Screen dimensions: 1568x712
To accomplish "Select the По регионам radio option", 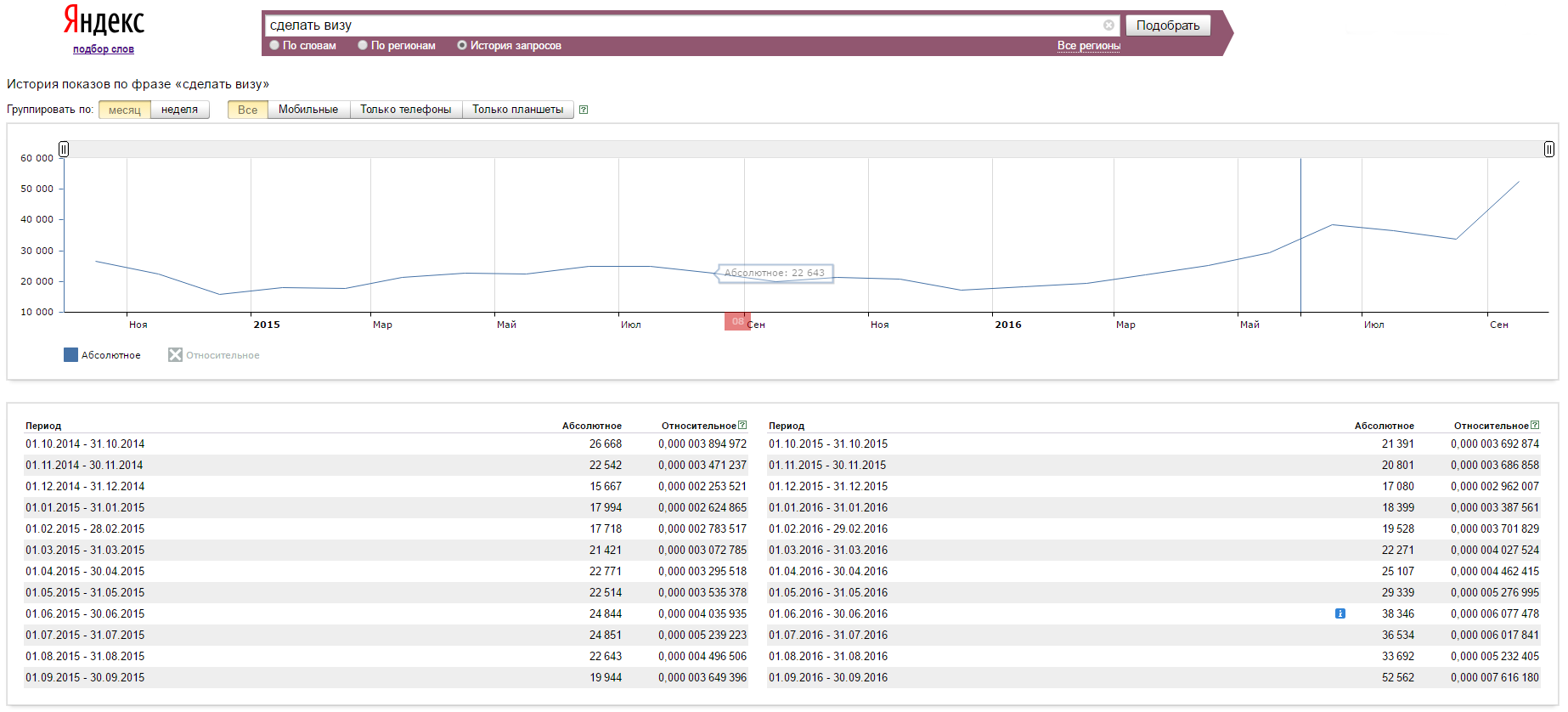I will tap(363, 45).
